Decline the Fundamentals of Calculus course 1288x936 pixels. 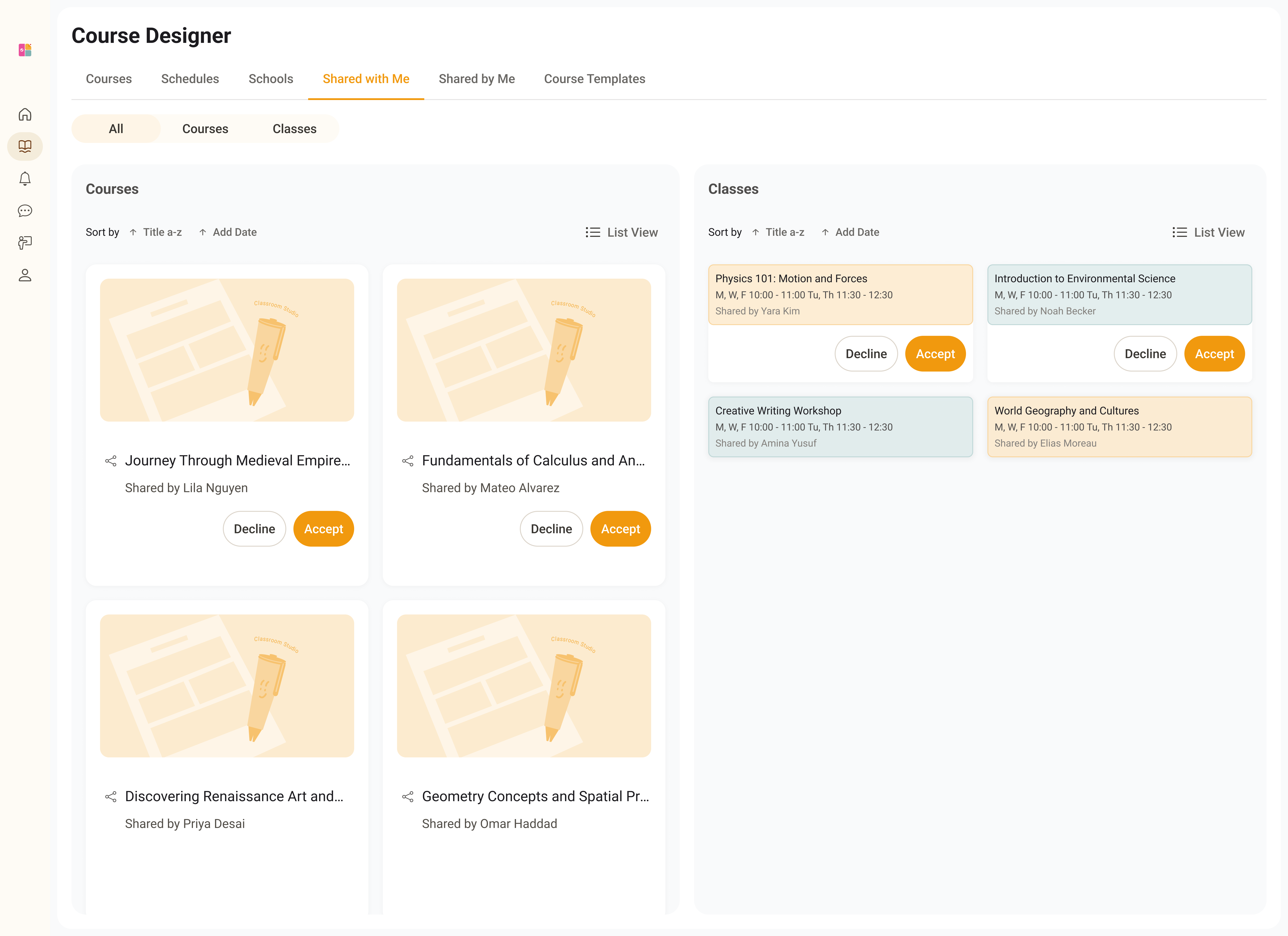pos(551,529)
